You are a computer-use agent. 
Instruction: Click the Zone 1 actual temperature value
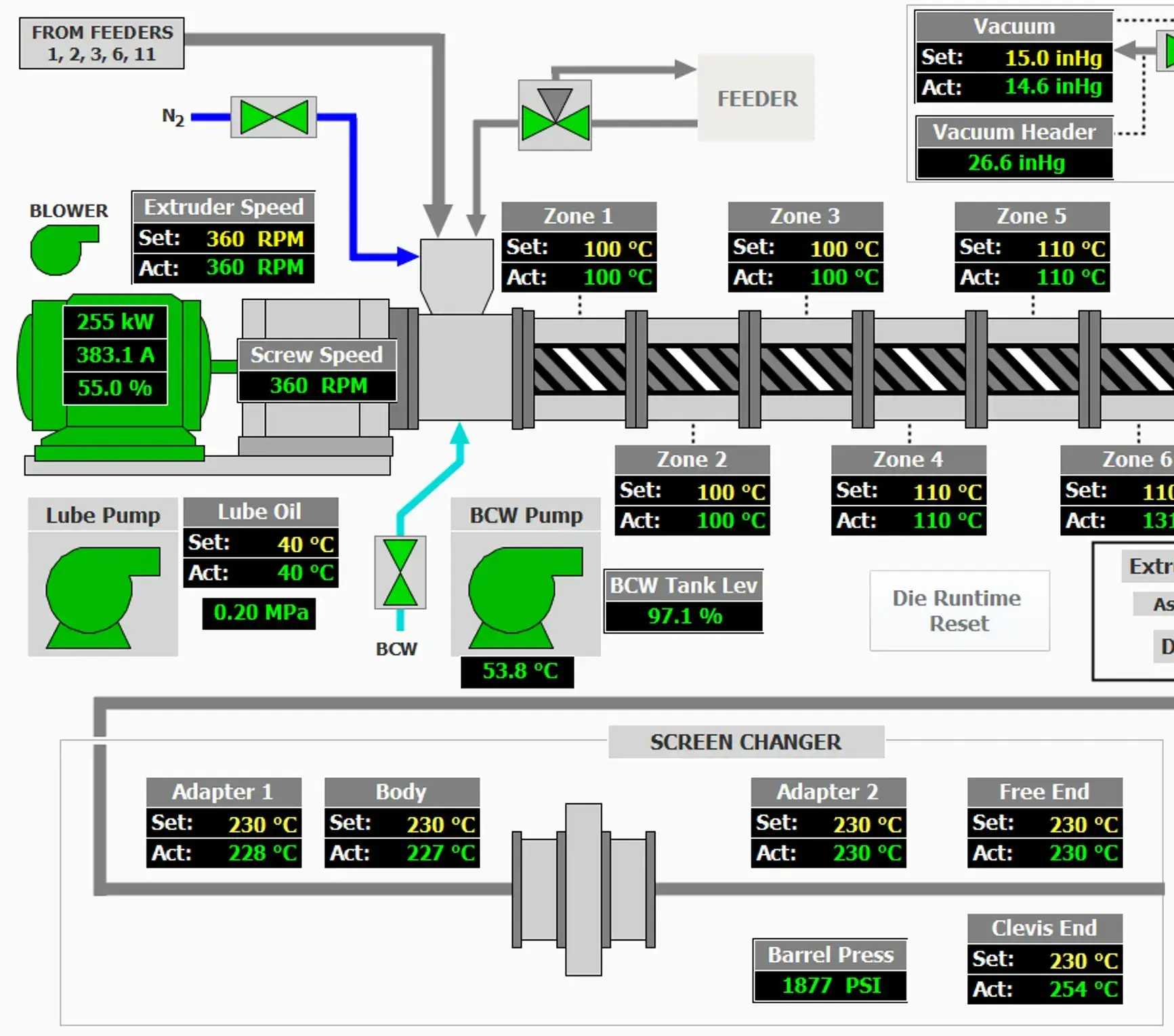(x=579, y=277)
